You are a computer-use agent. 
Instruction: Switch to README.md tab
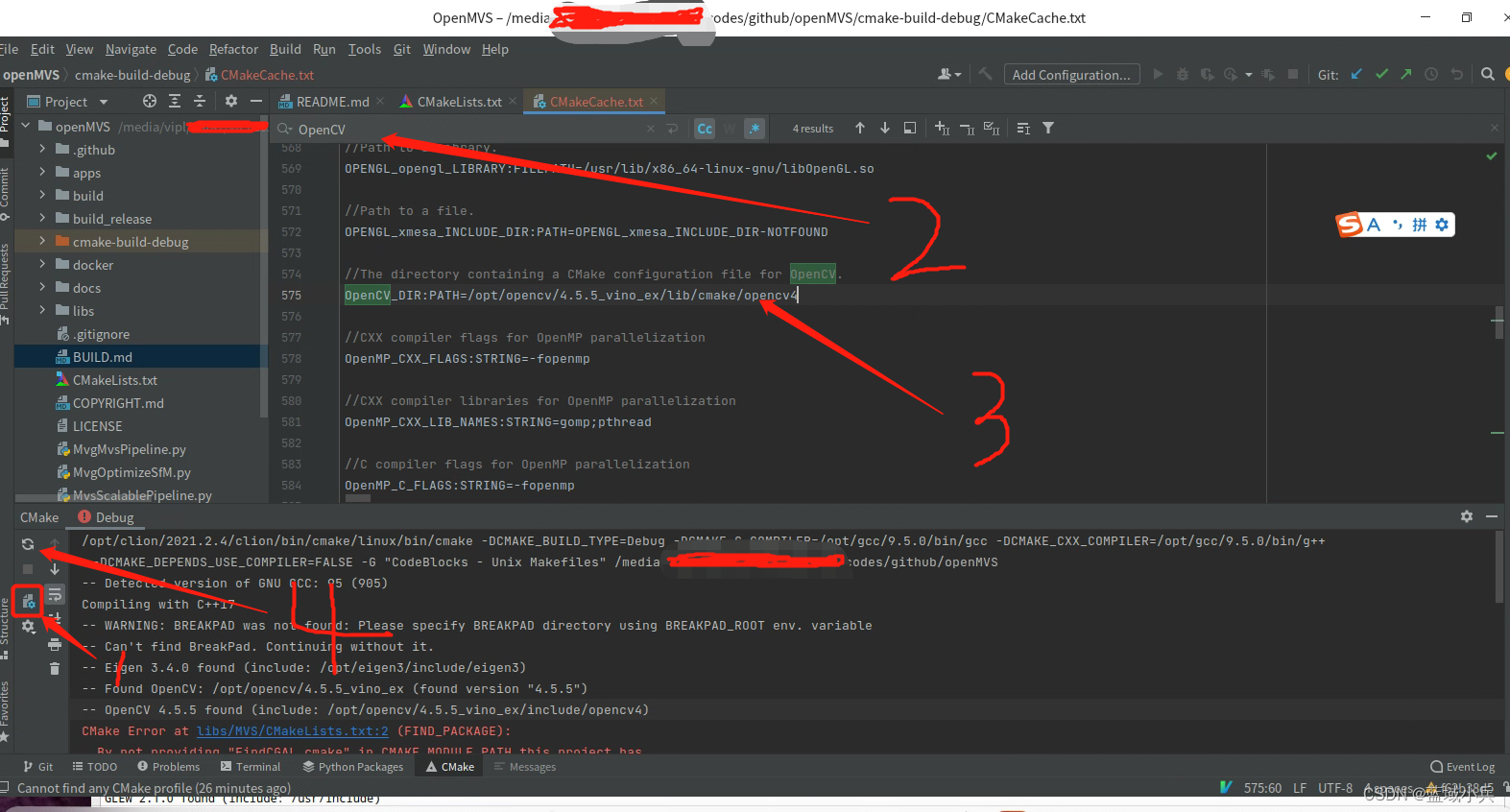click(332, 102)
